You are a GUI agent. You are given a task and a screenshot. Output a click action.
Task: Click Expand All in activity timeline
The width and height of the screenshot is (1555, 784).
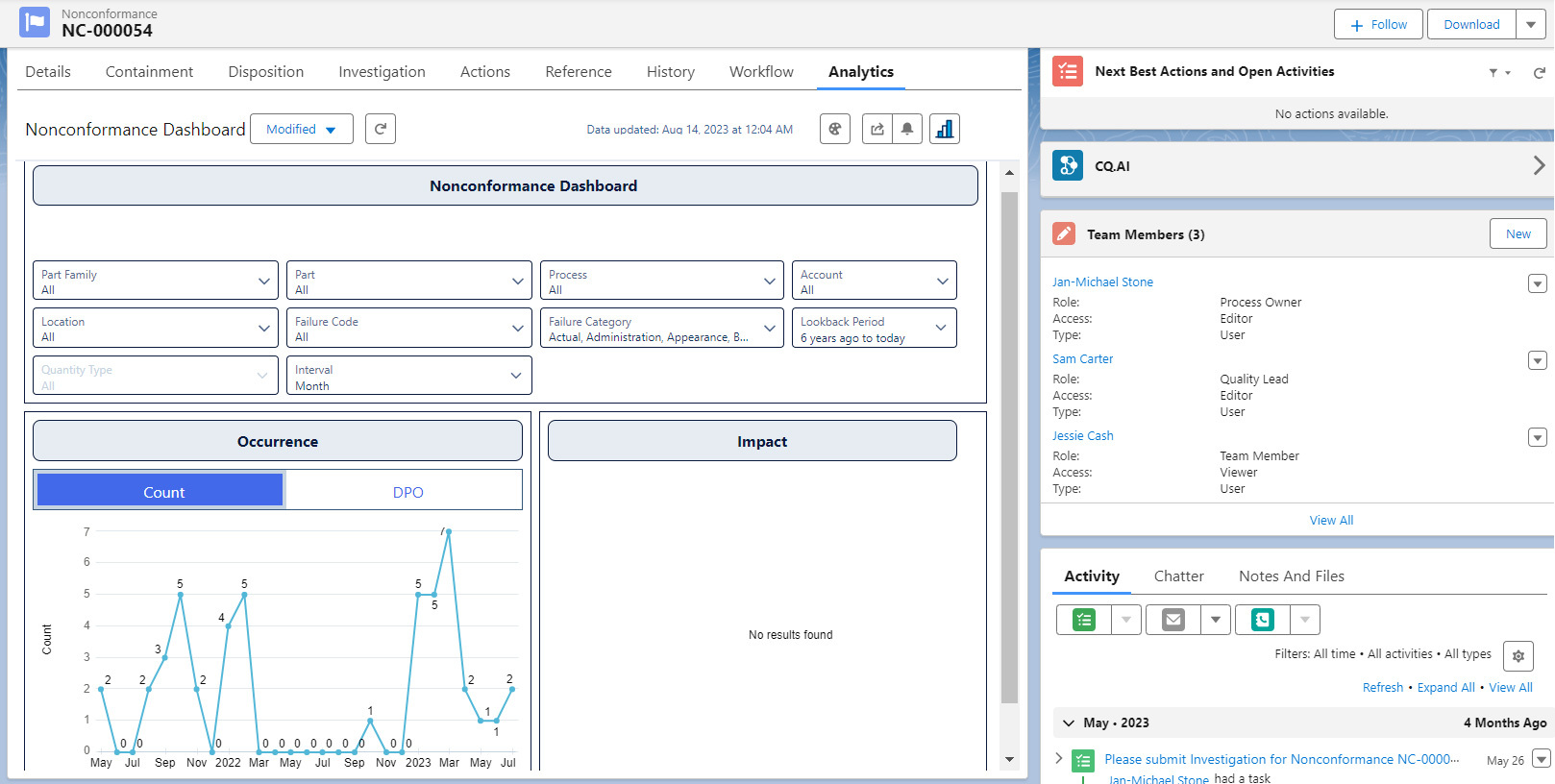coord(1445,688)
